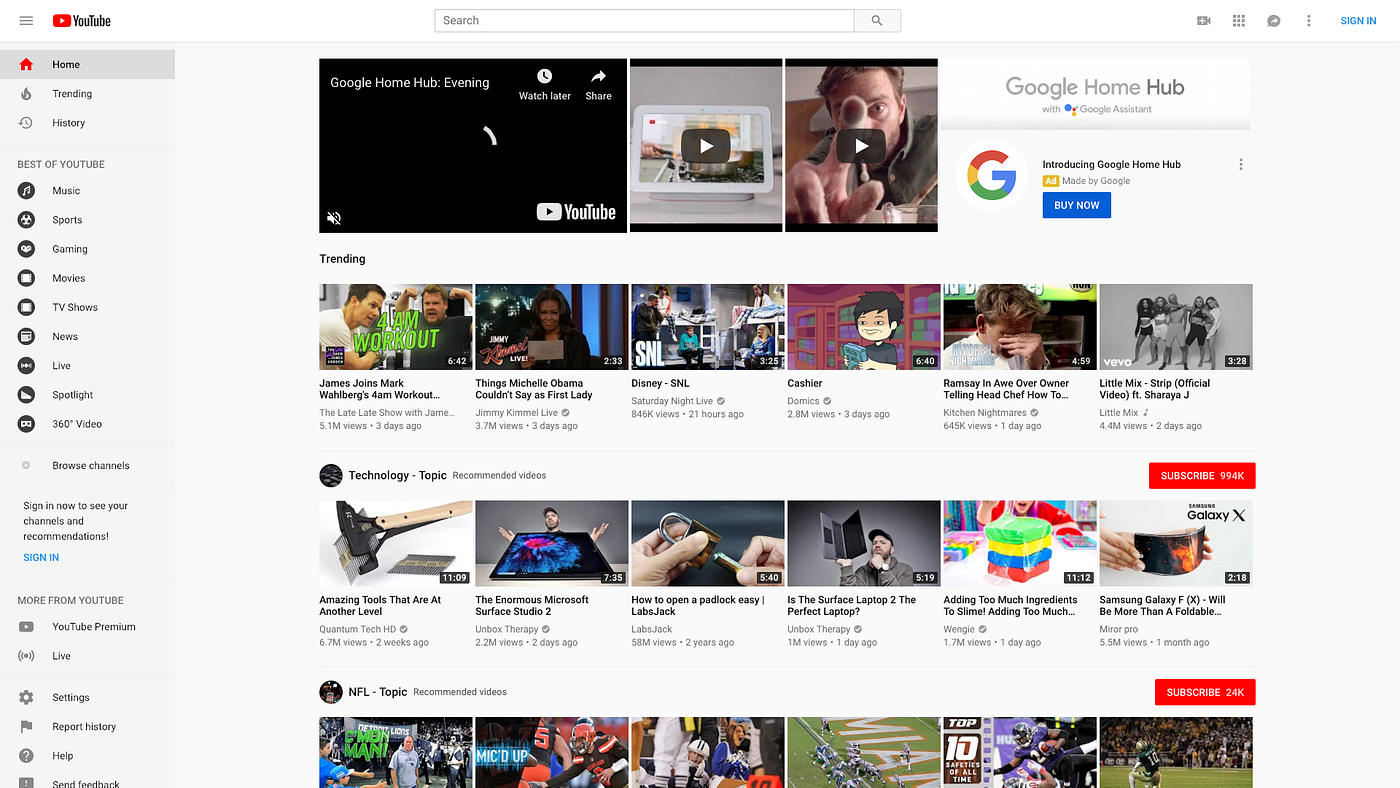Click BUY NOW on the Google Home Hub ad
Image resolution: width=1400 pixels, height=788 pixels.
[x=1076, y=204]
